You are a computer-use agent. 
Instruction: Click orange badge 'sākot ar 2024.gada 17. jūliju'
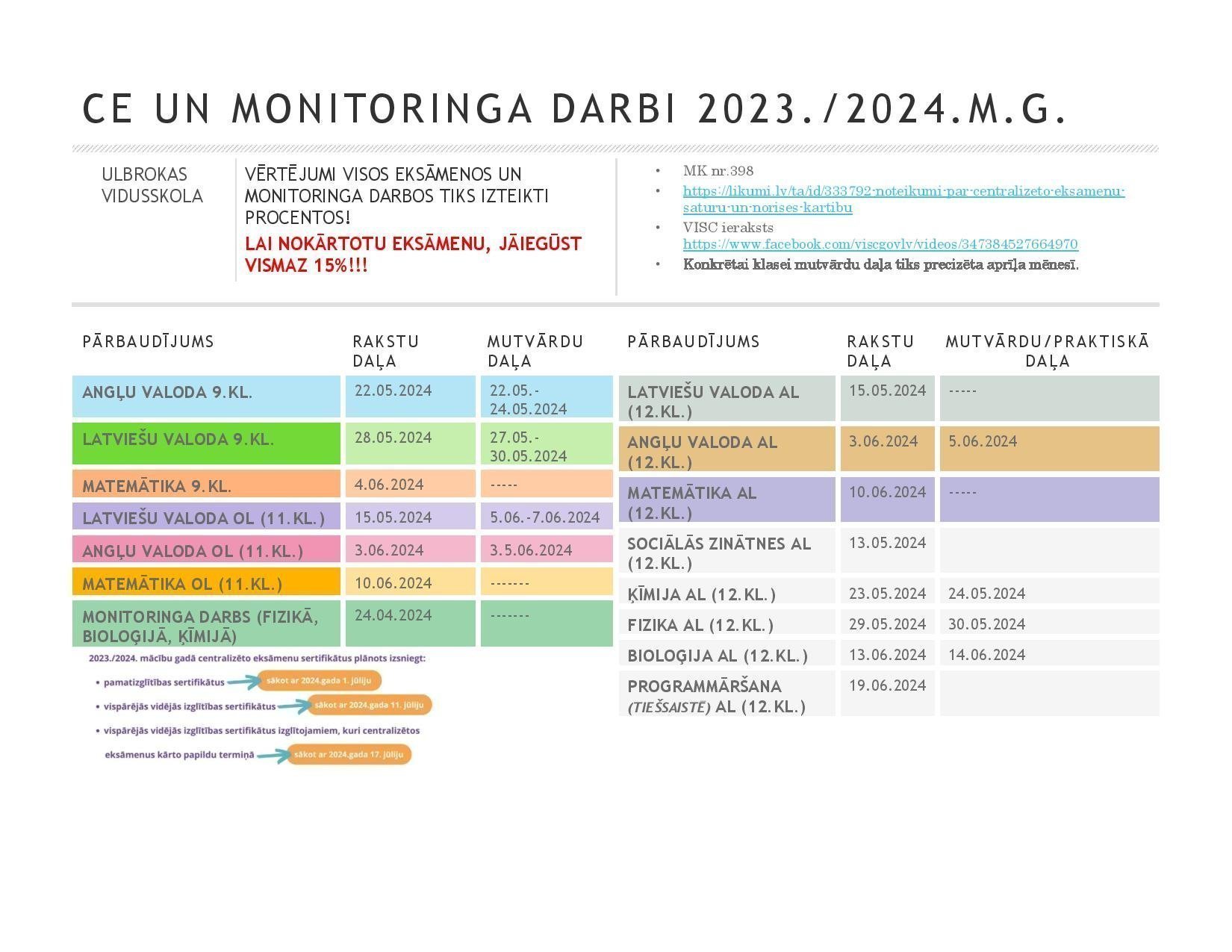(349, 754)
